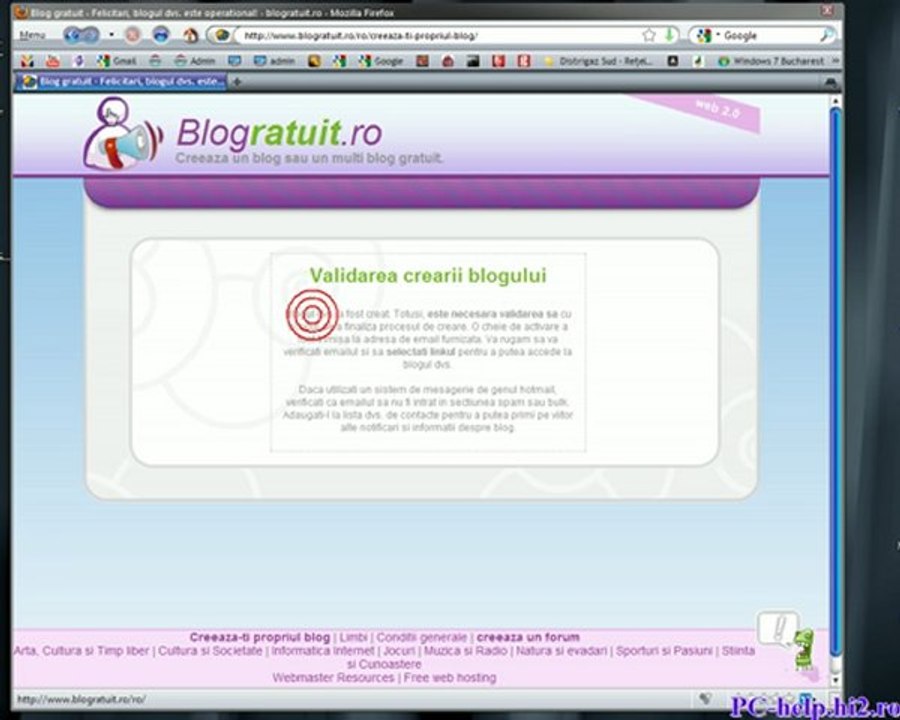Image resolution: width=900 pixels, height=720 pixels.
Task: Click the reload page button
Action: coord(161,36)
